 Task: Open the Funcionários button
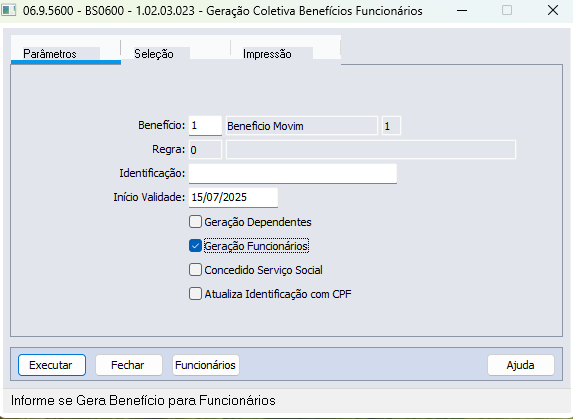[206, 365]
